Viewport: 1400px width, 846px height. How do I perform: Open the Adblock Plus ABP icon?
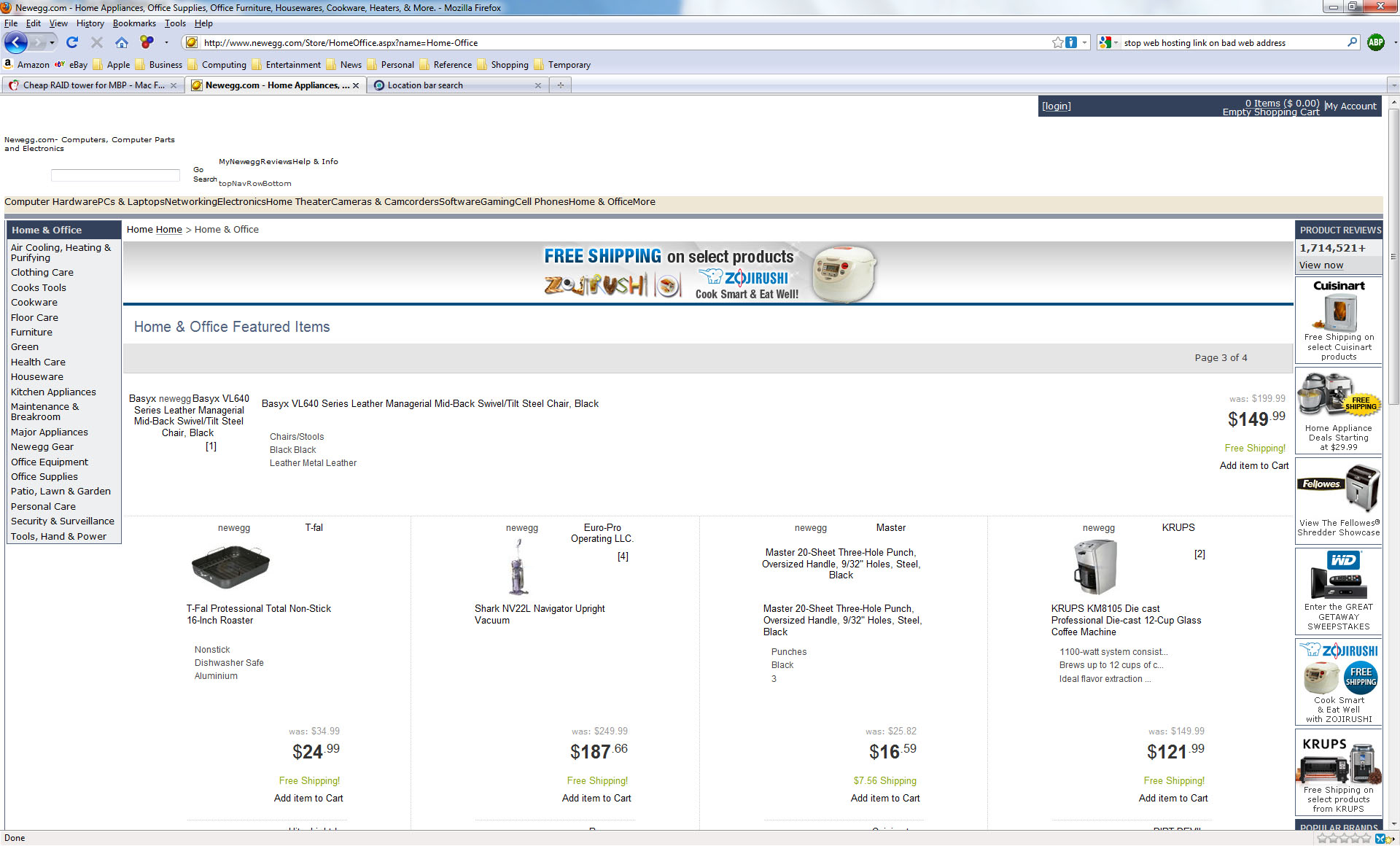(1376, 42)
